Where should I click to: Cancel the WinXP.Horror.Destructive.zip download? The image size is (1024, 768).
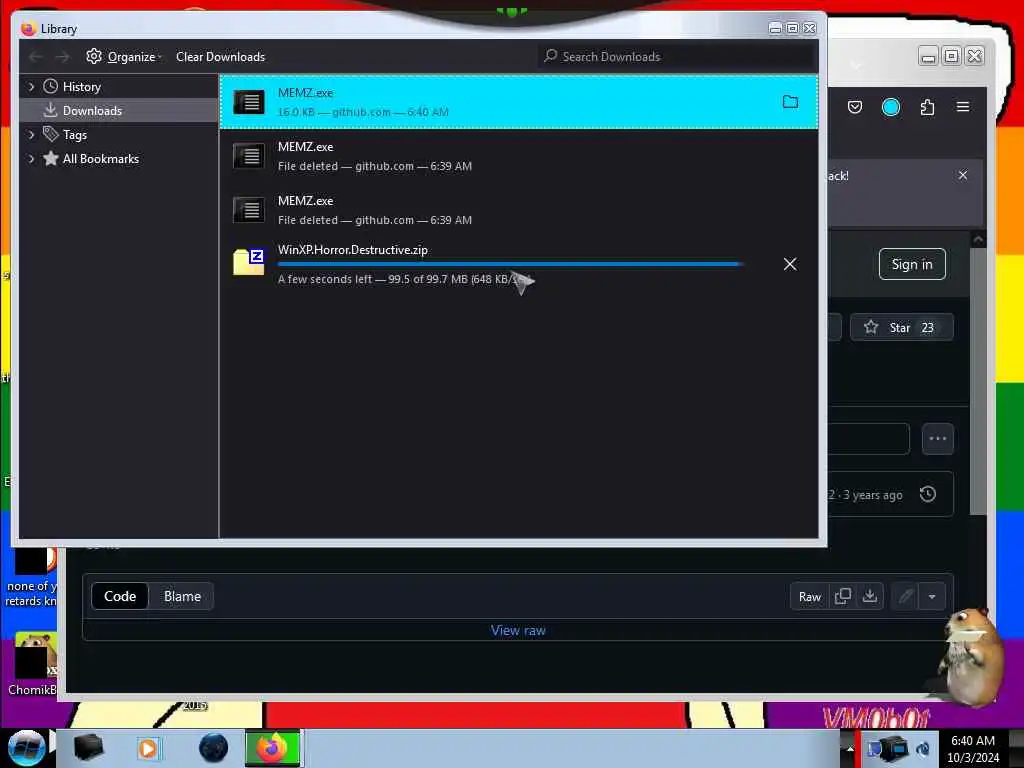pyautogui.click(x=790, y=264)
